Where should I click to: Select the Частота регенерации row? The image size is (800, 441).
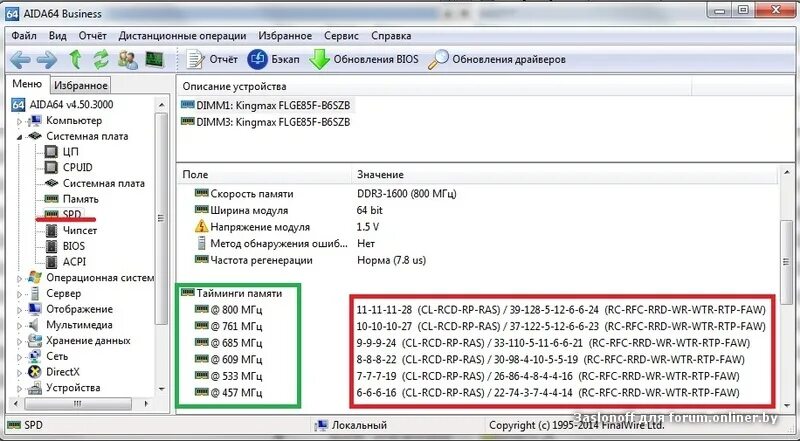click(x=477, y=260)
